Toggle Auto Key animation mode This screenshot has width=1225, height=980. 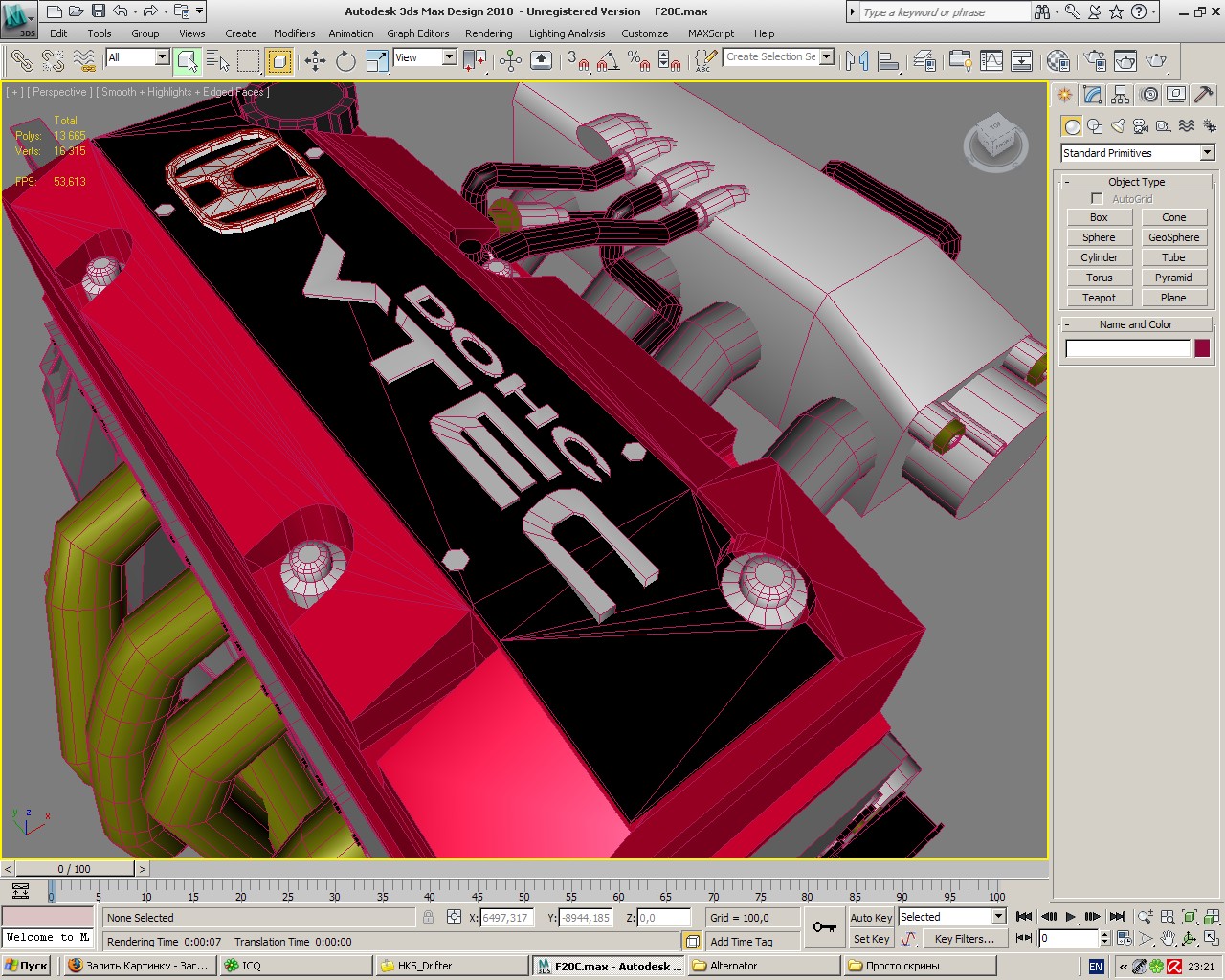[x=871, y=918]
